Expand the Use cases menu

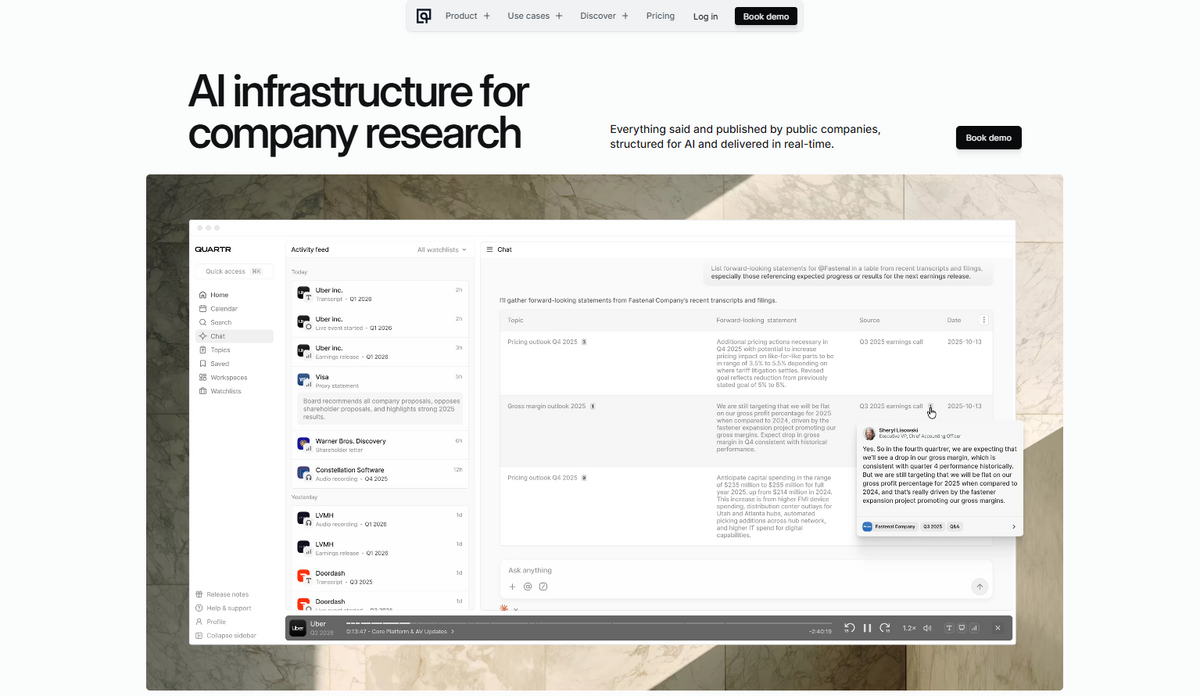tap(535, 16)
